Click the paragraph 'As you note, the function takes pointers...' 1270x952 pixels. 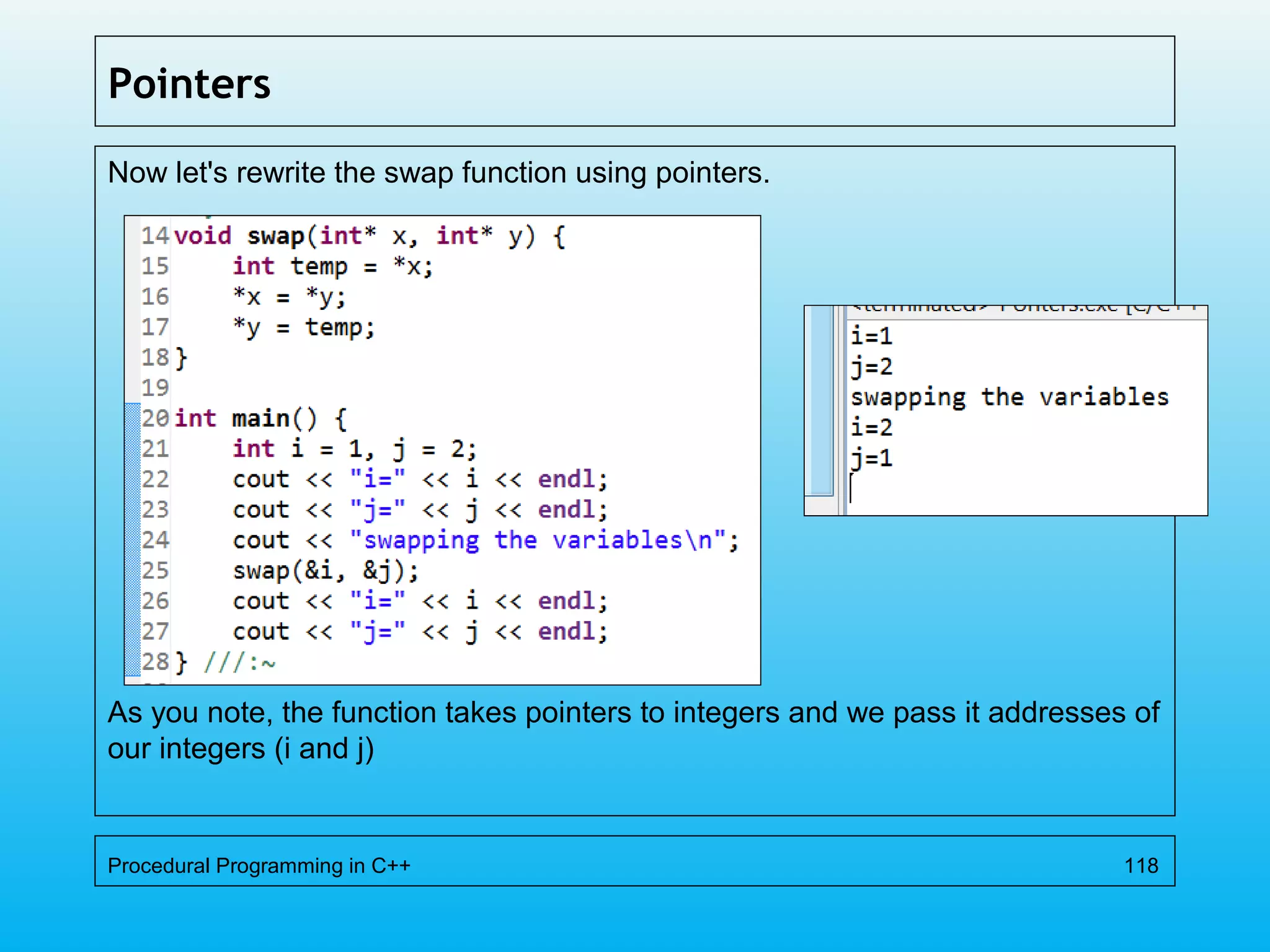[x=633, y=731]
